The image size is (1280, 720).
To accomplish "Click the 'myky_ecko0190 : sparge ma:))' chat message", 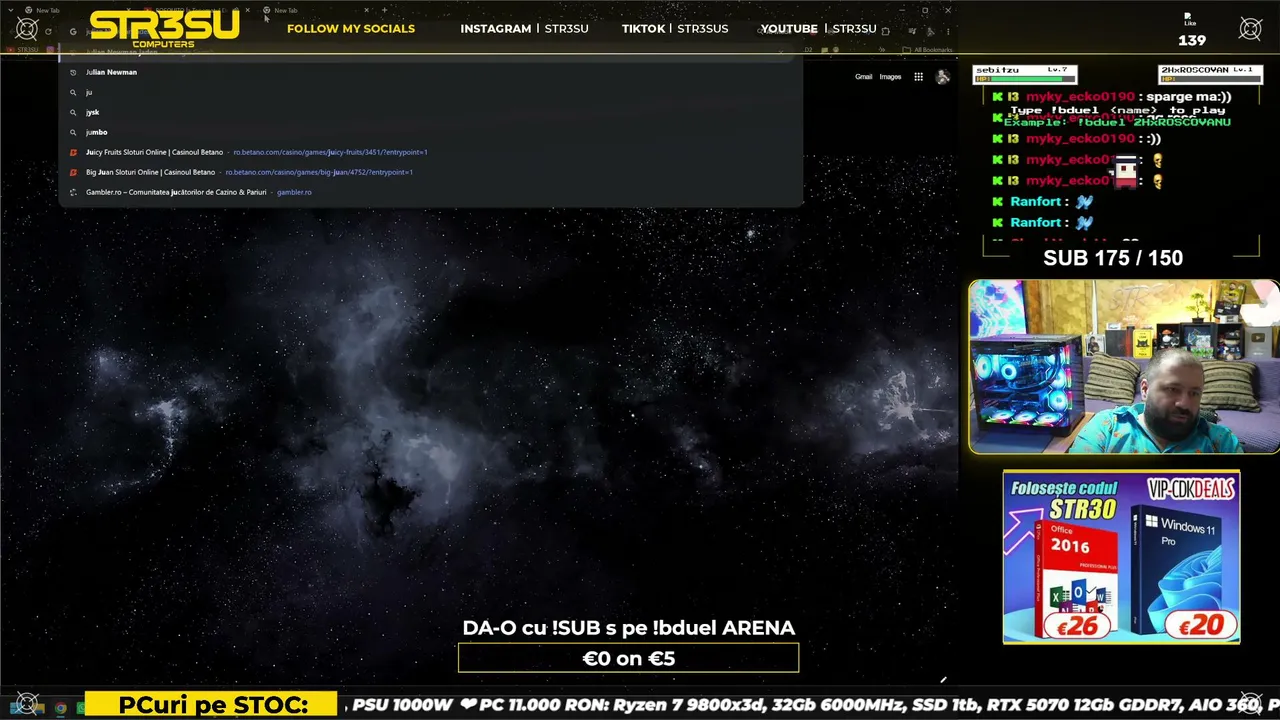I will click(1111, 97).
